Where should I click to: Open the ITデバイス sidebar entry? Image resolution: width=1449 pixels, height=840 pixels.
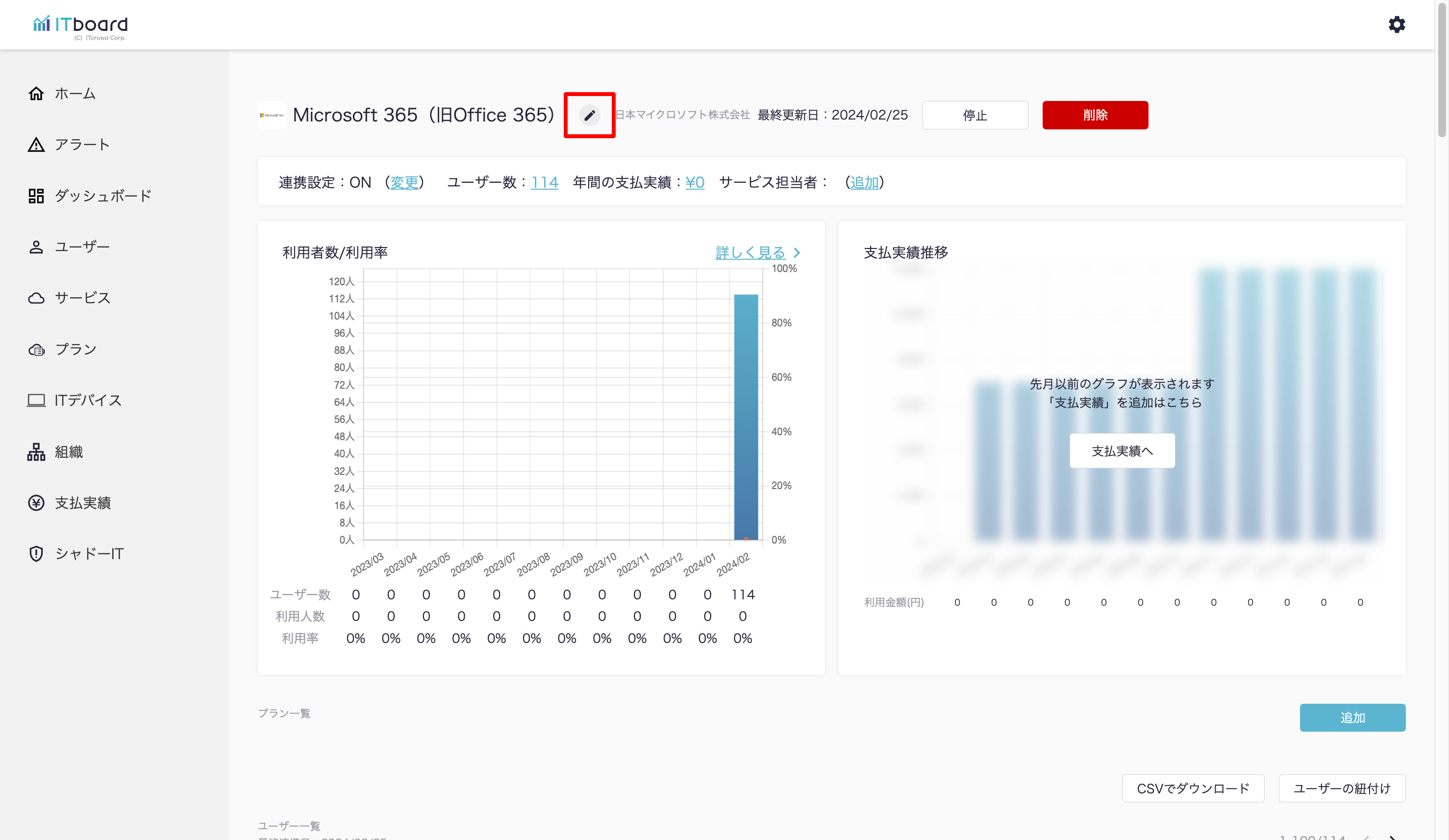[87, 401]
